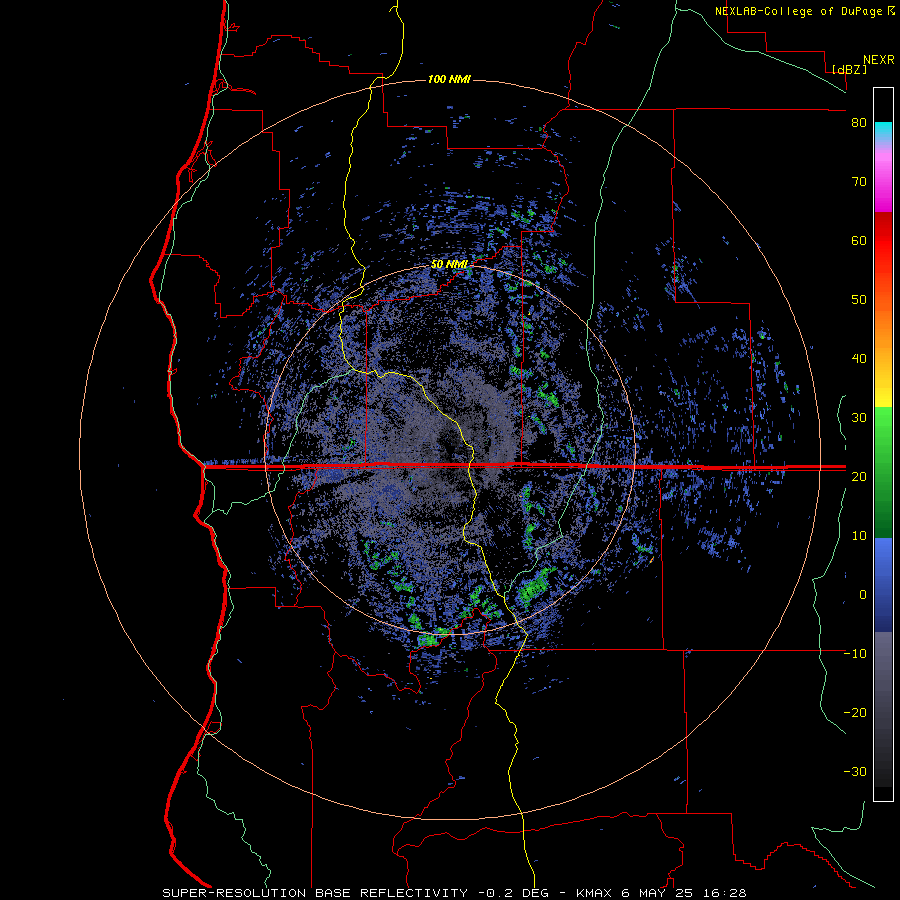Click the 60 value on the dBZ scale
Screen dimensions: 900x900
coord(859,240)
